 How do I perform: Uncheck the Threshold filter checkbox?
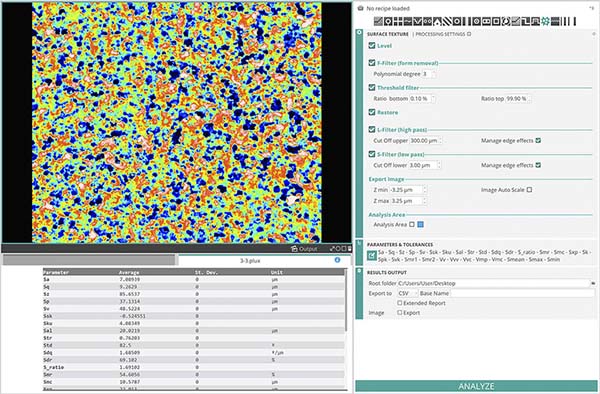tap(372, 88)
